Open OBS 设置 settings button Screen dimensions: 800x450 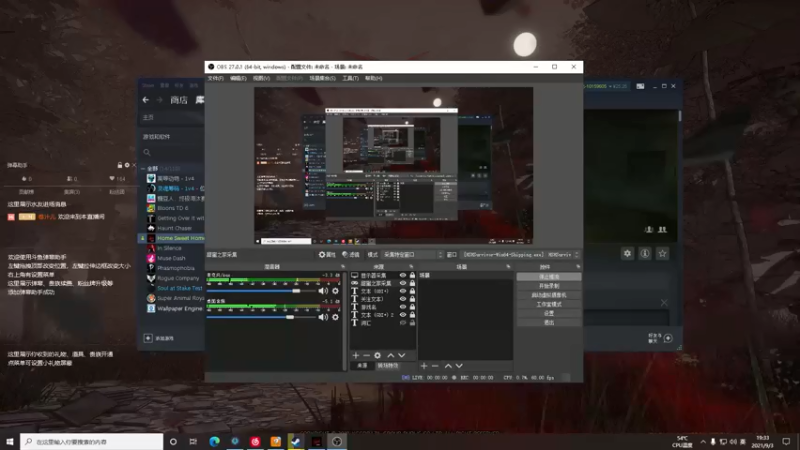coord(549,313)
